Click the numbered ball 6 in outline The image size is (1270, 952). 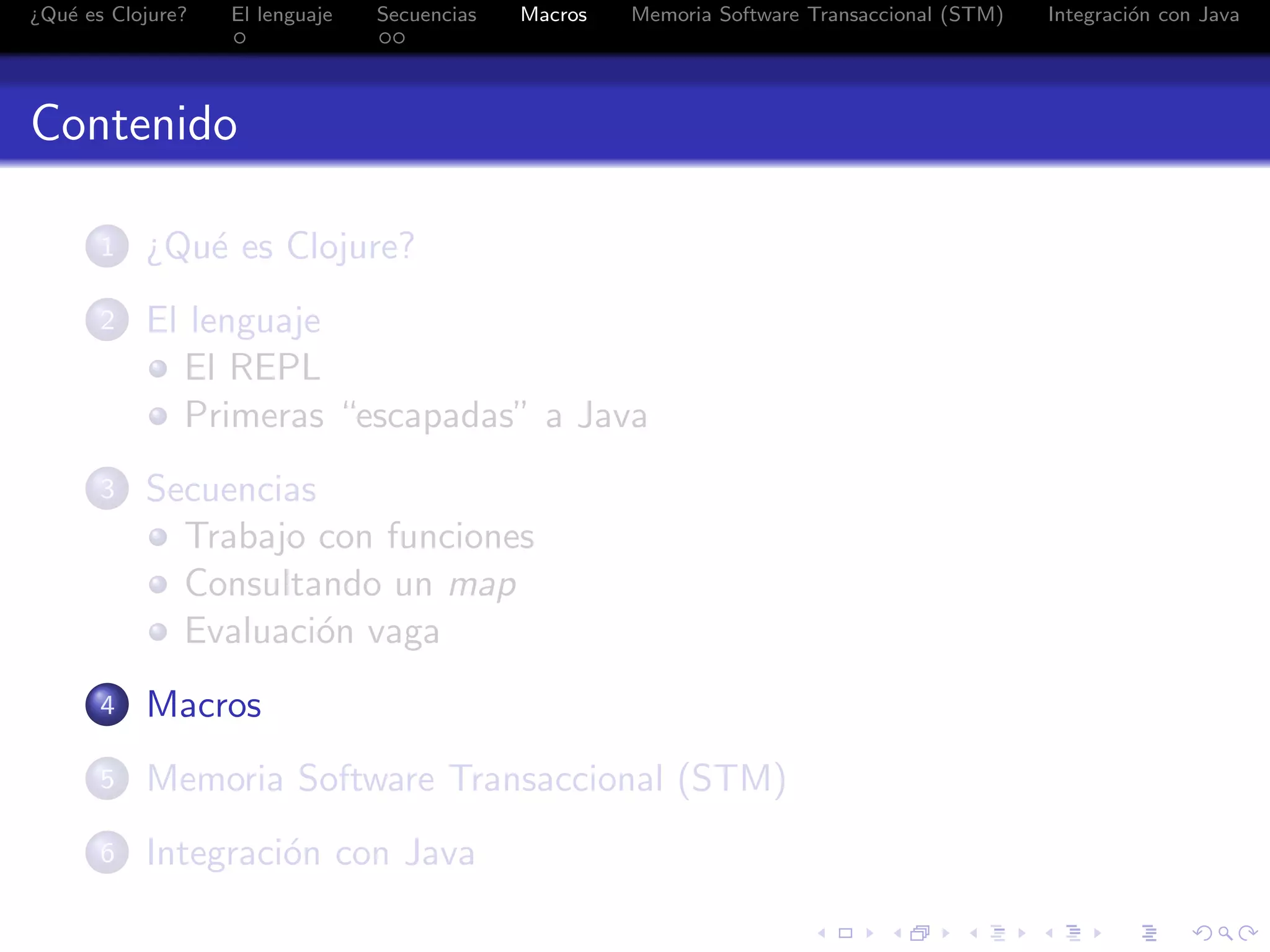tap(107, 853)
